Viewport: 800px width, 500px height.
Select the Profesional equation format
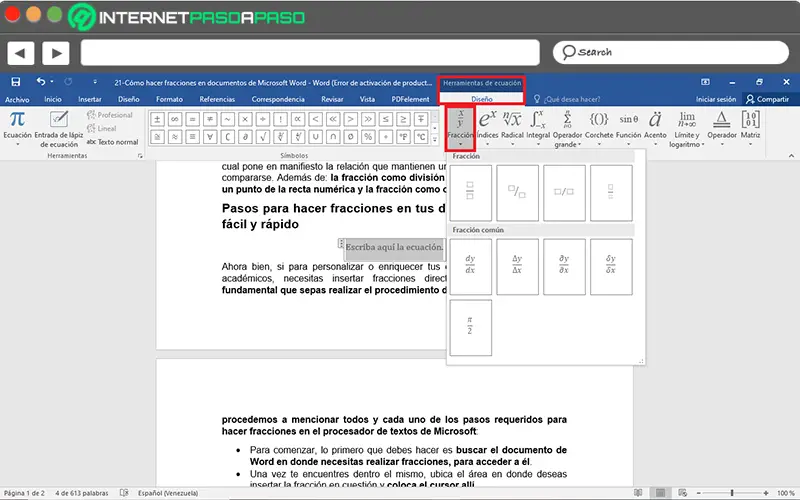110,115
